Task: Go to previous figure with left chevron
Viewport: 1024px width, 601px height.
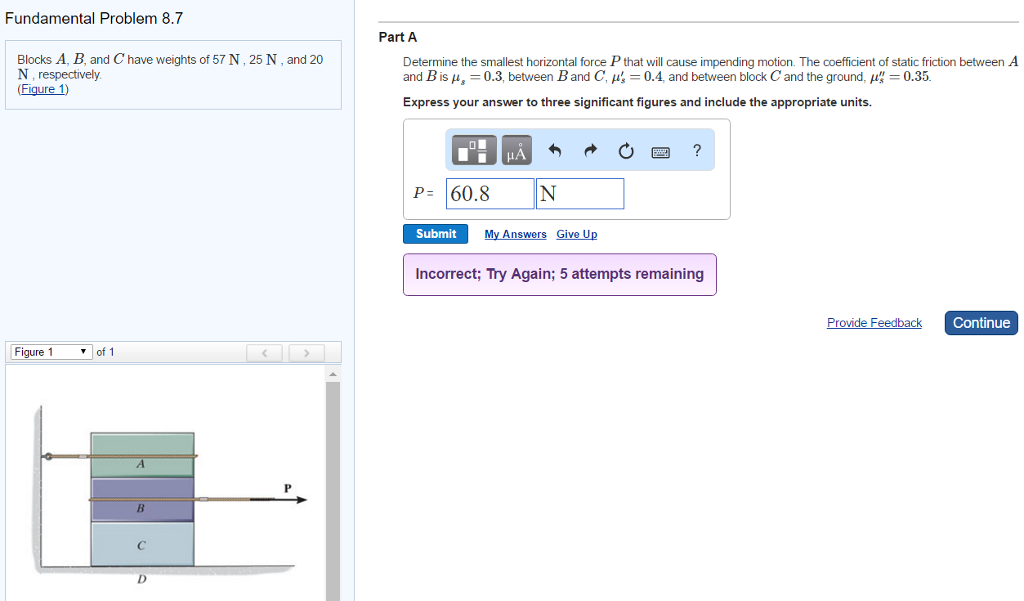Action: [263, 352]
